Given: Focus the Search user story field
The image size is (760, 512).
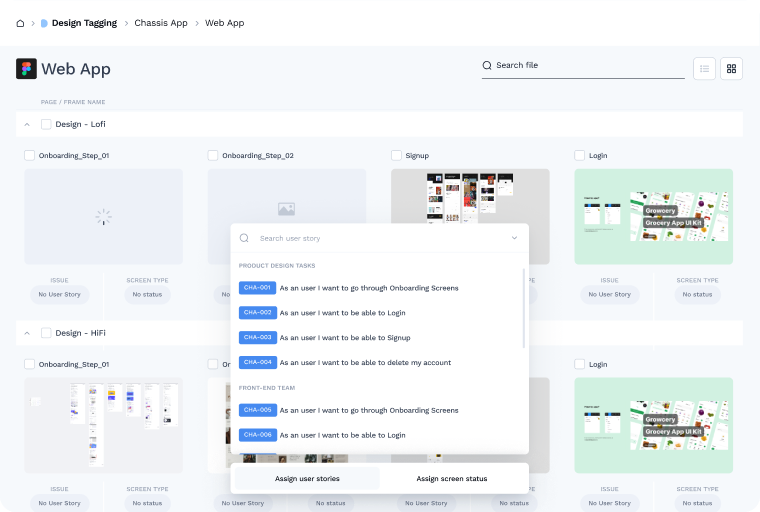Looking at the screenshot, I should coord(380,238).
